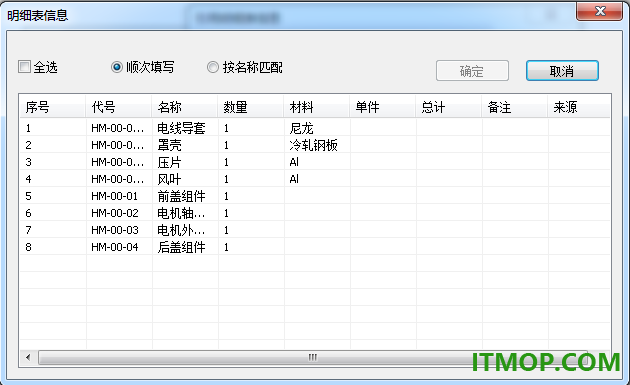
Task: Select the 压片 row name
Action: coord(169,162)
